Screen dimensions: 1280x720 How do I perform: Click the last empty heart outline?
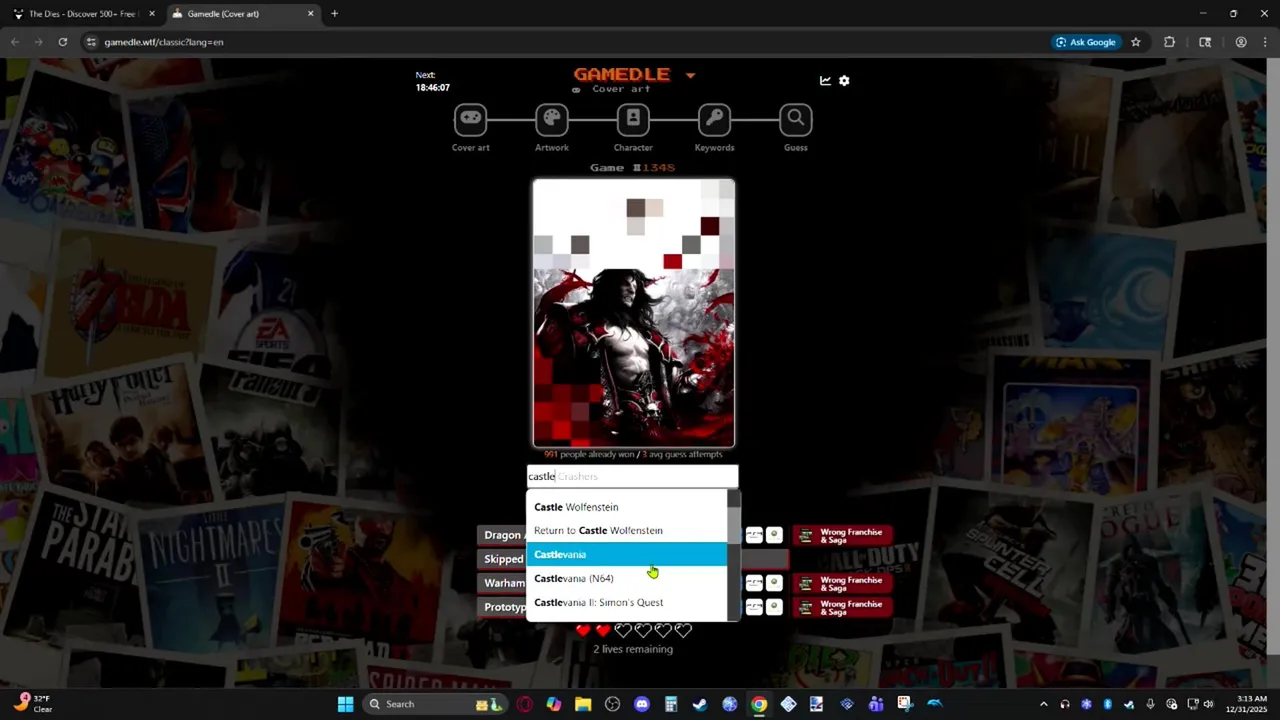[683, 630]
